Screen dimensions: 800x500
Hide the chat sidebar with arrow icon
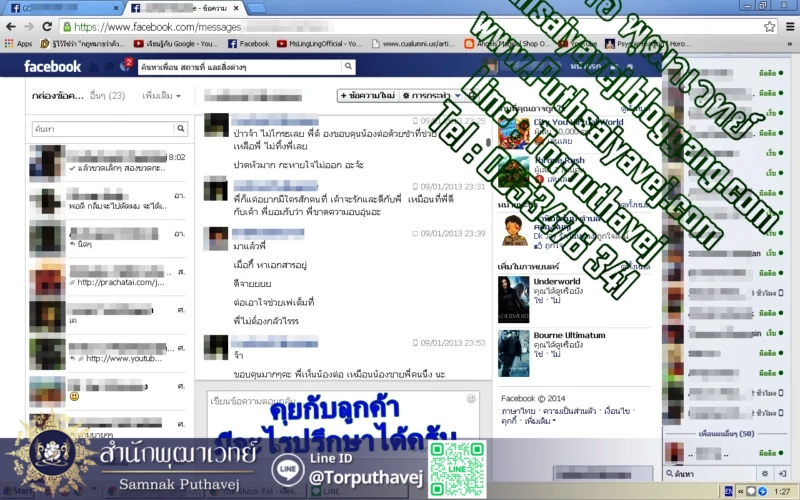click(x=781, y=474)
